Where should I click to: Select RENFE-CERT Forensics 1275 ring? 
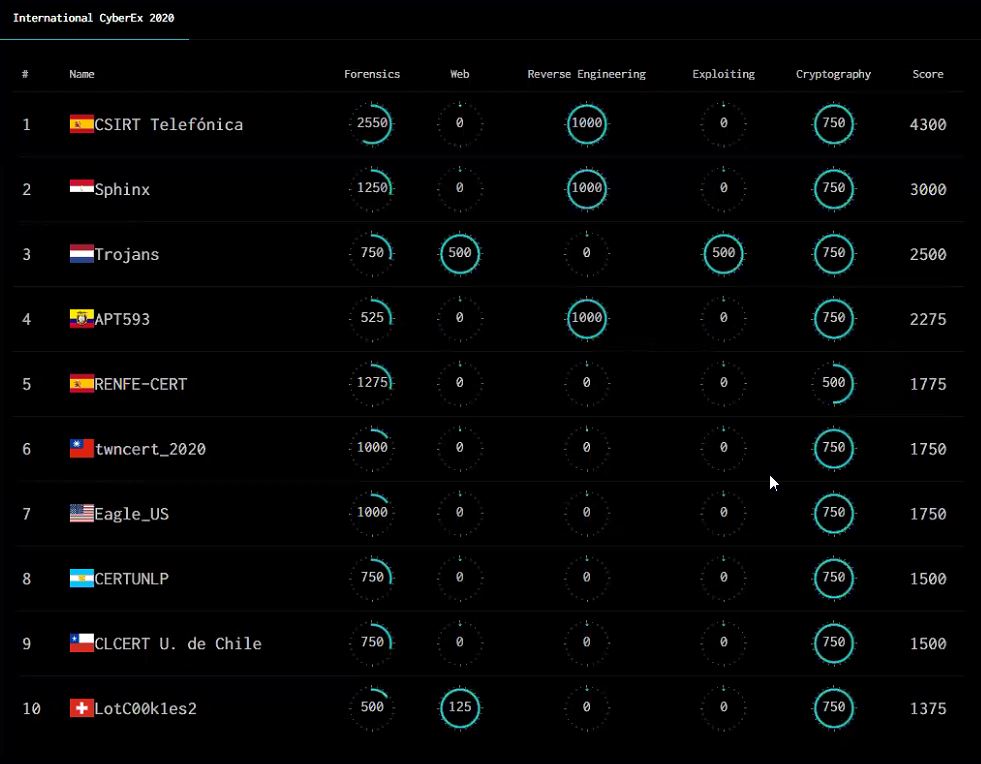pyautogui.click(x=372, y=383)
